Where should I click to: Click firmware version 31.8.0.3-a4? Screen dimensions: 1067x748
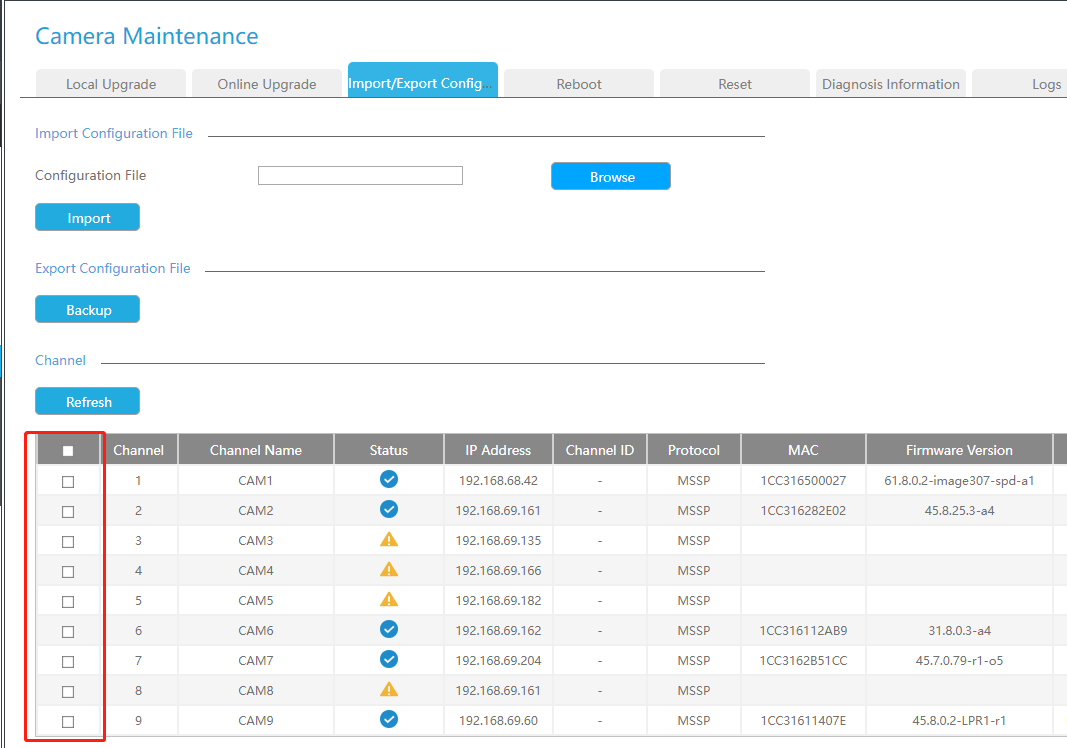(x=959, y=630)
